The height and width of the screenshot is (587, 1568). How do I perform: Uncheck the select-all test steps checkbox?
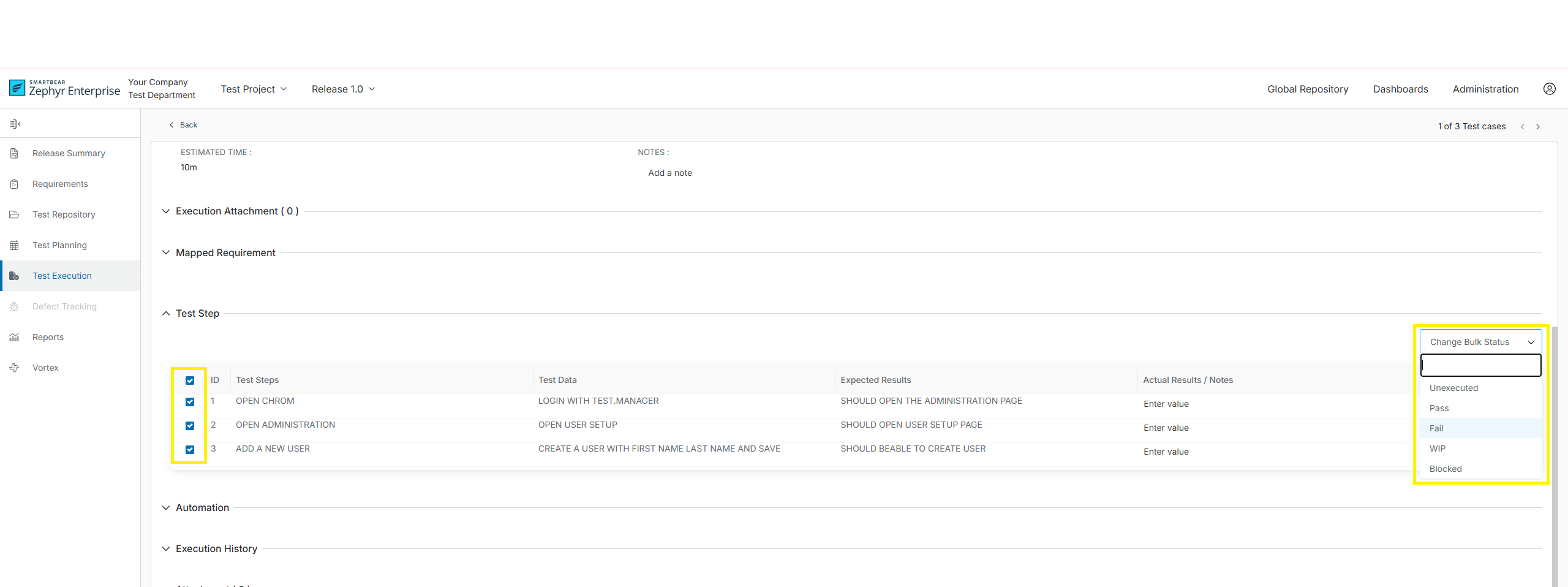click(x=190, y=381)
